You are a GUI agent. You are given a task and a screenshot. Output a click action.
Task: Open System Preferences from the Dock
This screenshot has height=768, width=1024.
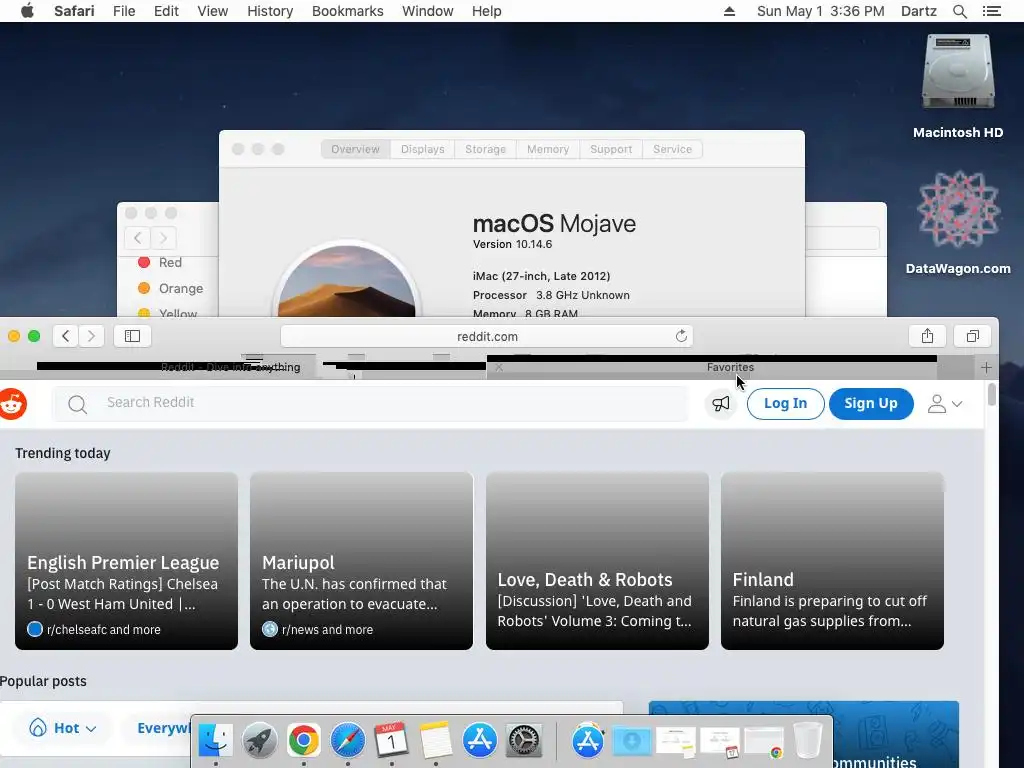point(524,740)
